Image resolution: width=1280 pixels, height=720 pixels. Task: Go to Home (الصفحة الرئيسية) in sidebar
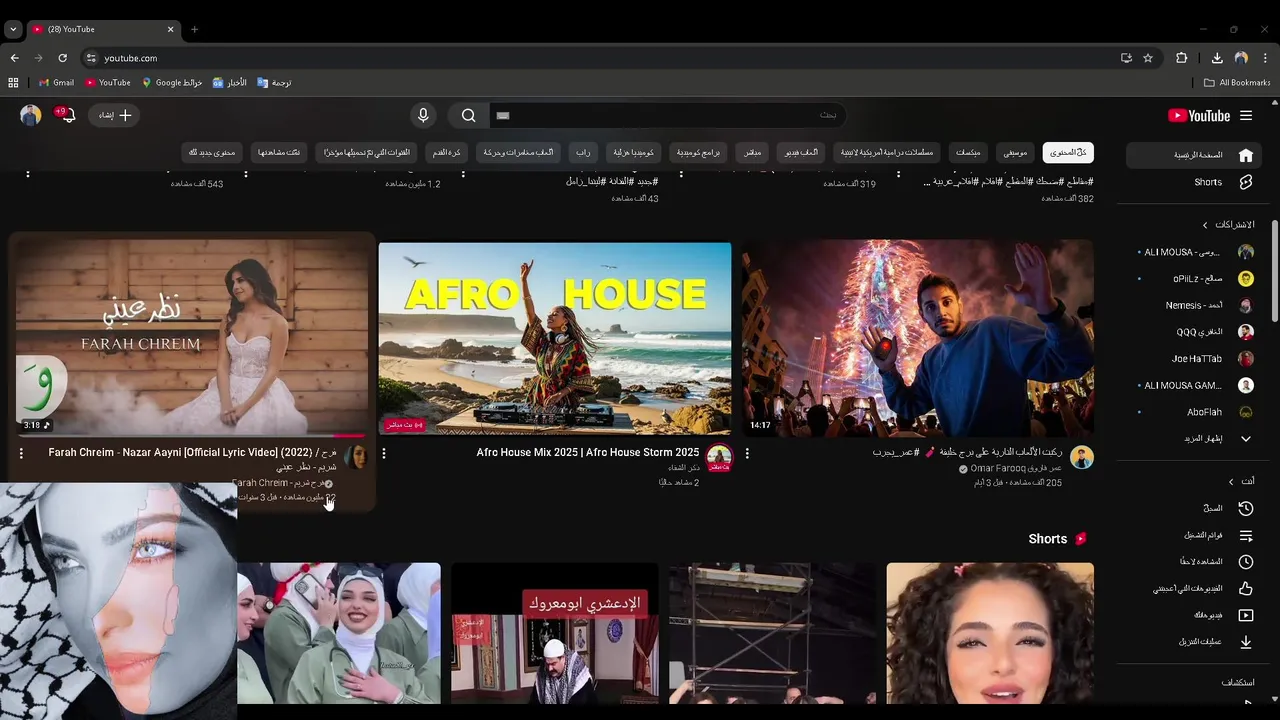tap(1196, 155)
